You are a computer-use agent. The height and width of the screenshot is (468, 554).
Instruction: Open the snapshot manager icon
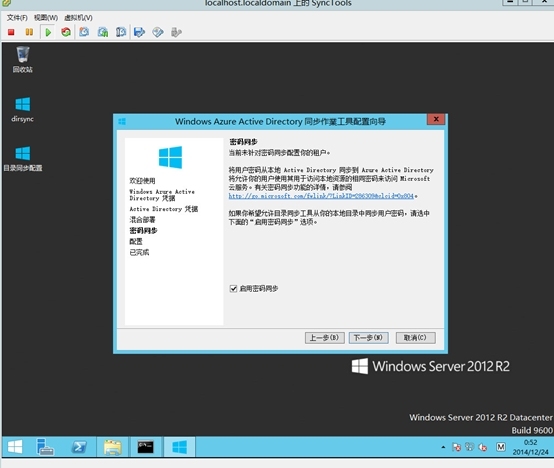pyautogui.click(x=121, y=32)
